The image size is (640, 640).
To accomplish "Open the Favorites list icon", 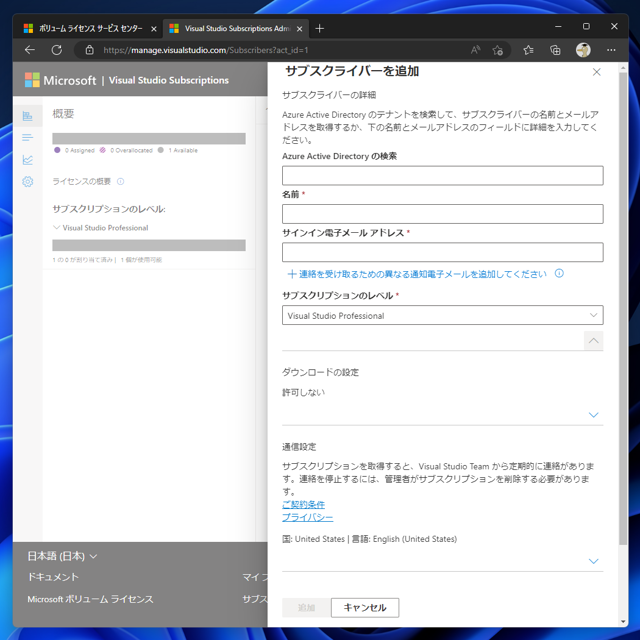I will (528, 50).
